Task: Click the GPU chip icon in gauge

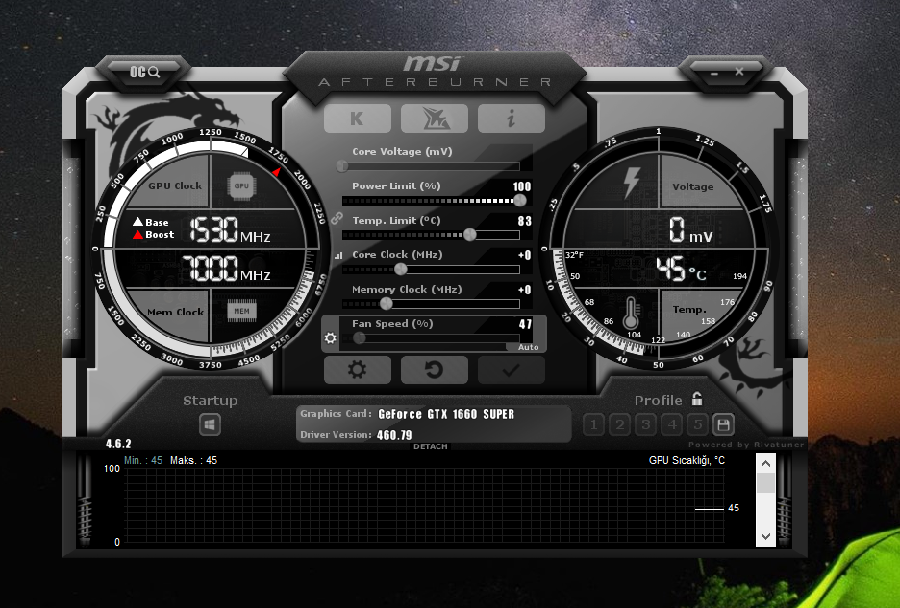Action: [x=242, y=186]
